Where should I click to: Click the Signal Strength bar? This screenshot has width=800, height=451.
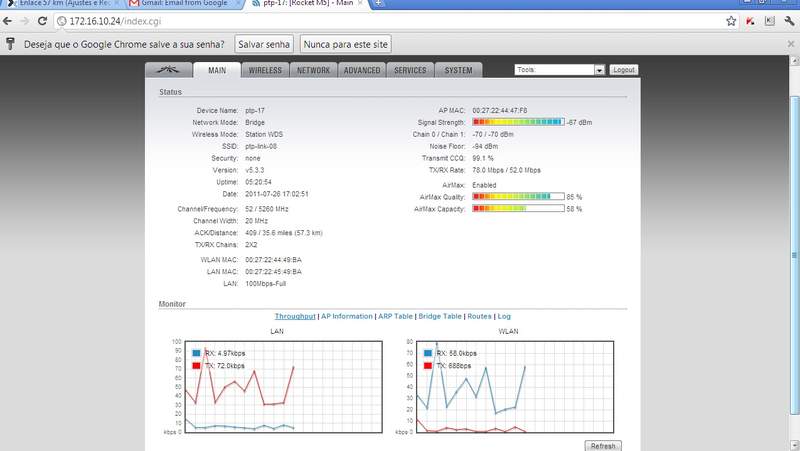click(x=518, y=122)
